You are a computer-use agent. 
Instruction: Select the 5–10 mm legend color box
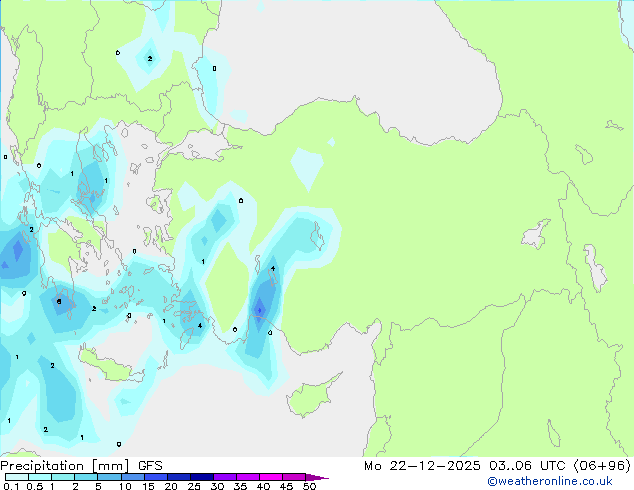point(109,477)
